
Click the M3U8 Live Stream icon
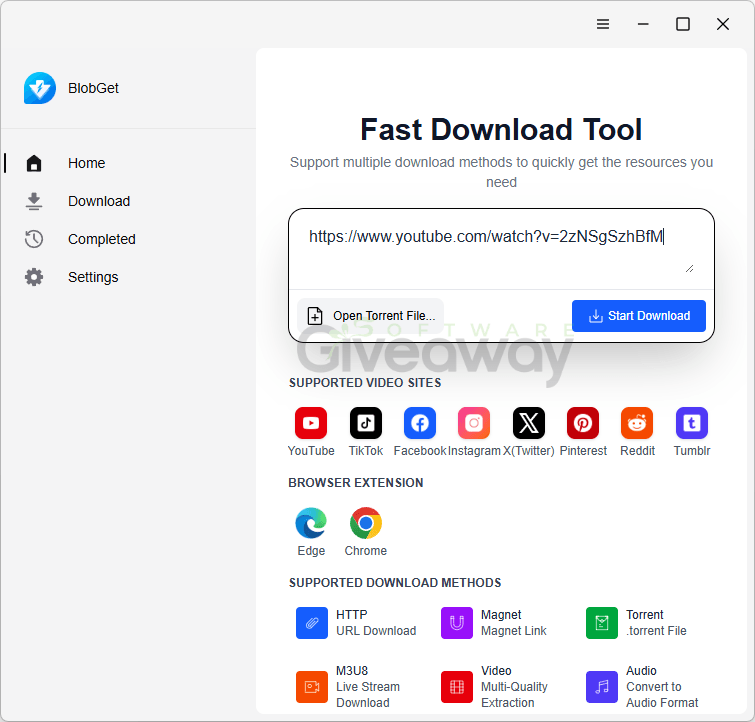point(312,687)
